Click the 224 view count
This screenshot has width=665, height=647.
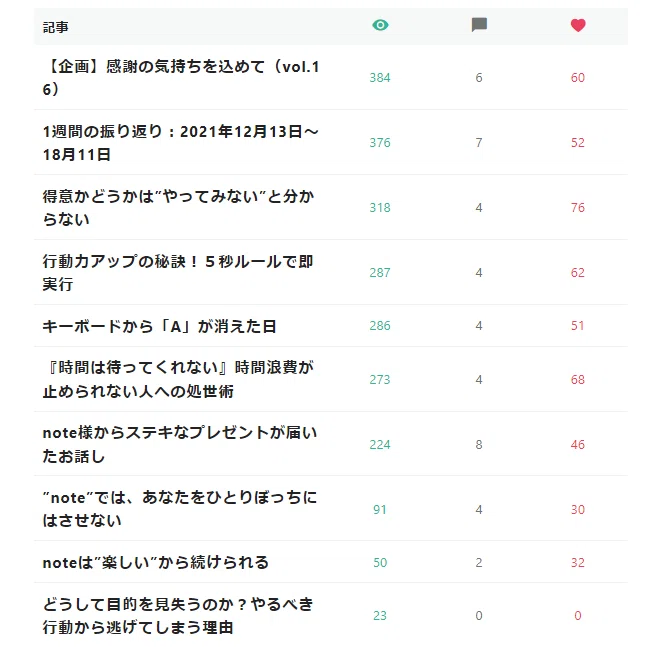coord(380,445)
